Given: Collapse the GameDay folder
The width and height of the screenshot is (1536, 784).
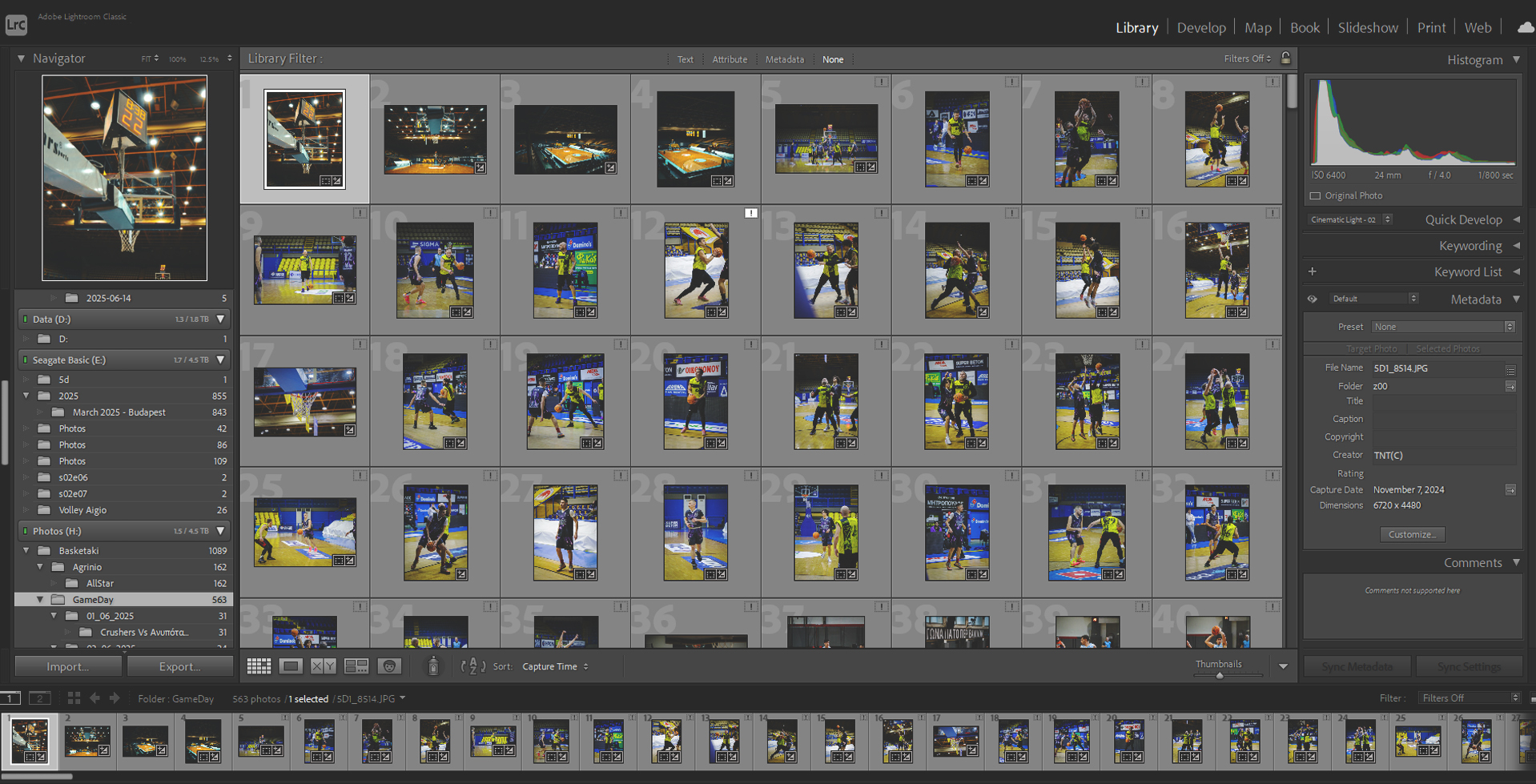Looking at the screenshot, I should (x=39, y=599).
